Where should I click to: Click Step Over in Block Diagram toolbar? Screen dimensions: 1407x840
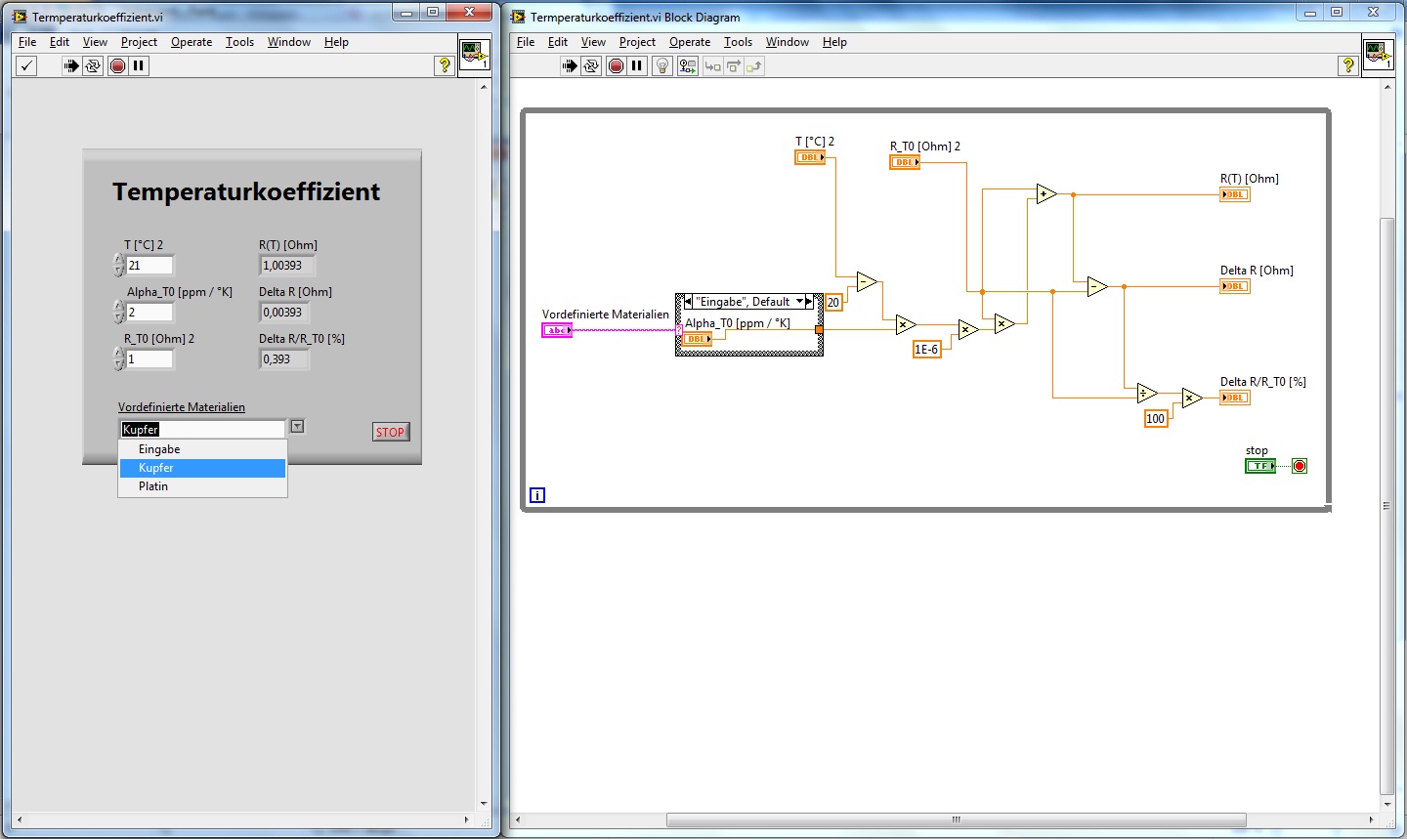coord(734,65)
